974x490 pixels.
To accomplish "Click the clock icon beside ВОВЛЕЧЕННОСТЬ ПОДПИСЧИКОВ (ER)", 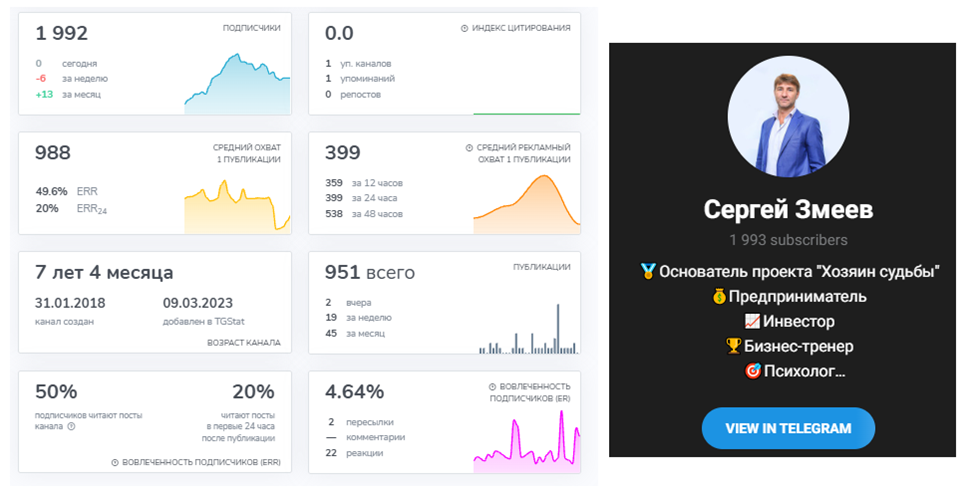I will coord(492,387).
